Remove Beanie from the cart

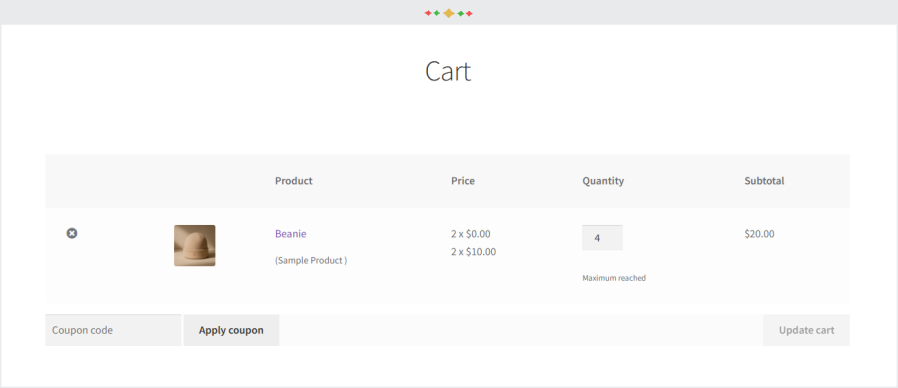pyautogui.click(x=72, y=233)
